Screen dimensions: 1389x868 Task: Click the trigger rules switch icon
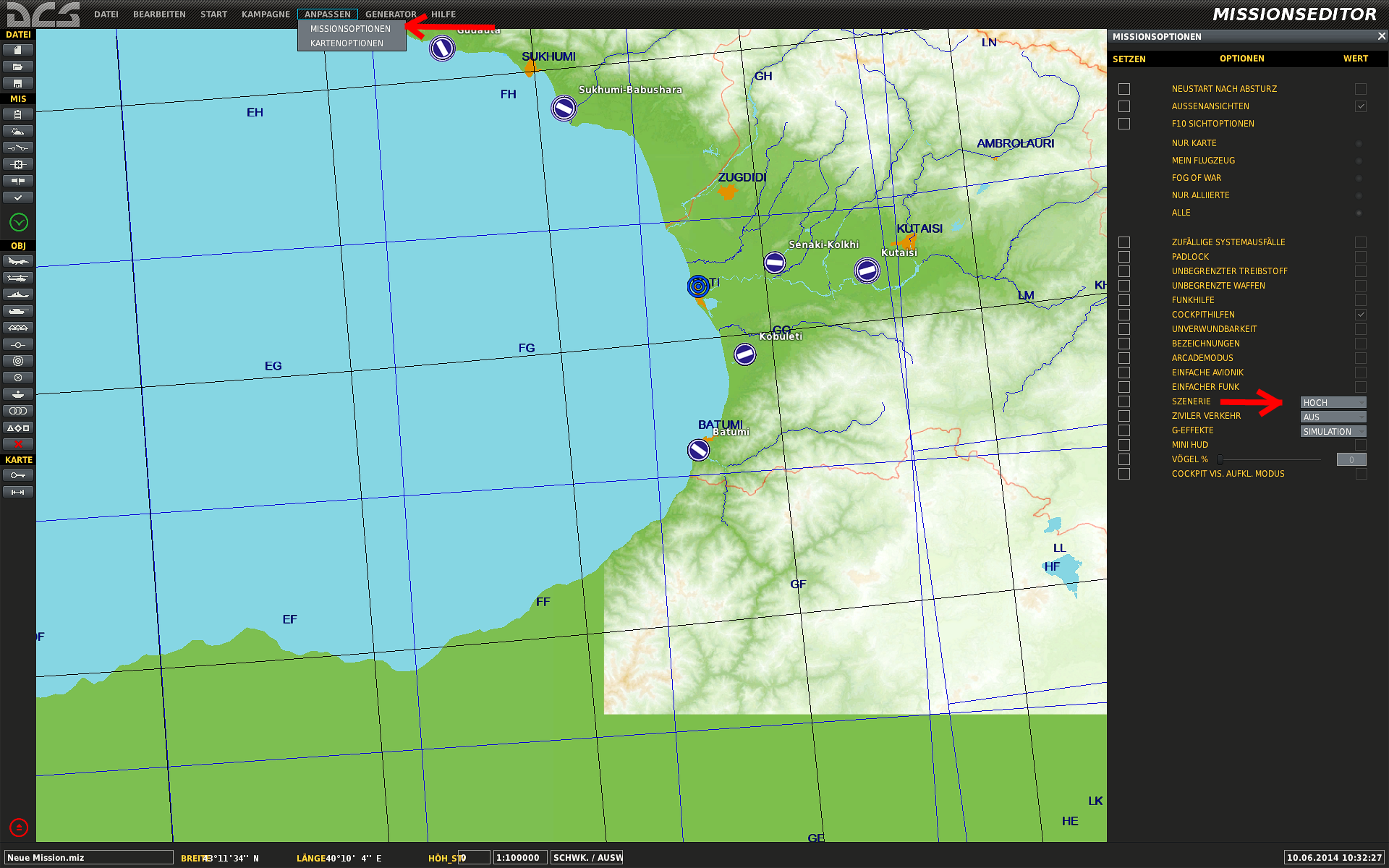pyautogui.click(x=18, y=148)
